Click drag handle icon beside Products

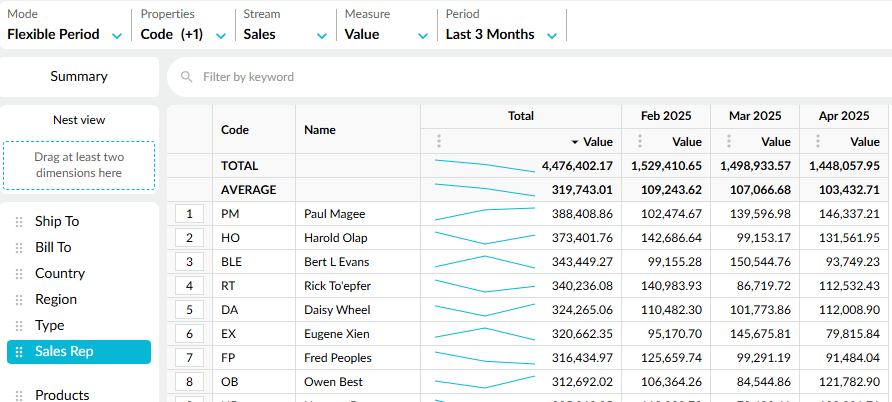[19, 396]
